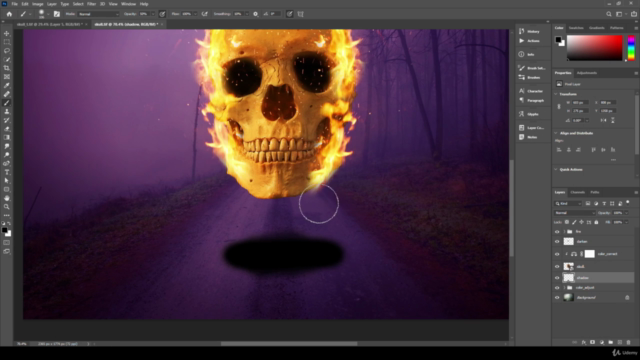The image size is (640, 360).
Task: Select the Hand tool
Action: [7, 198]
